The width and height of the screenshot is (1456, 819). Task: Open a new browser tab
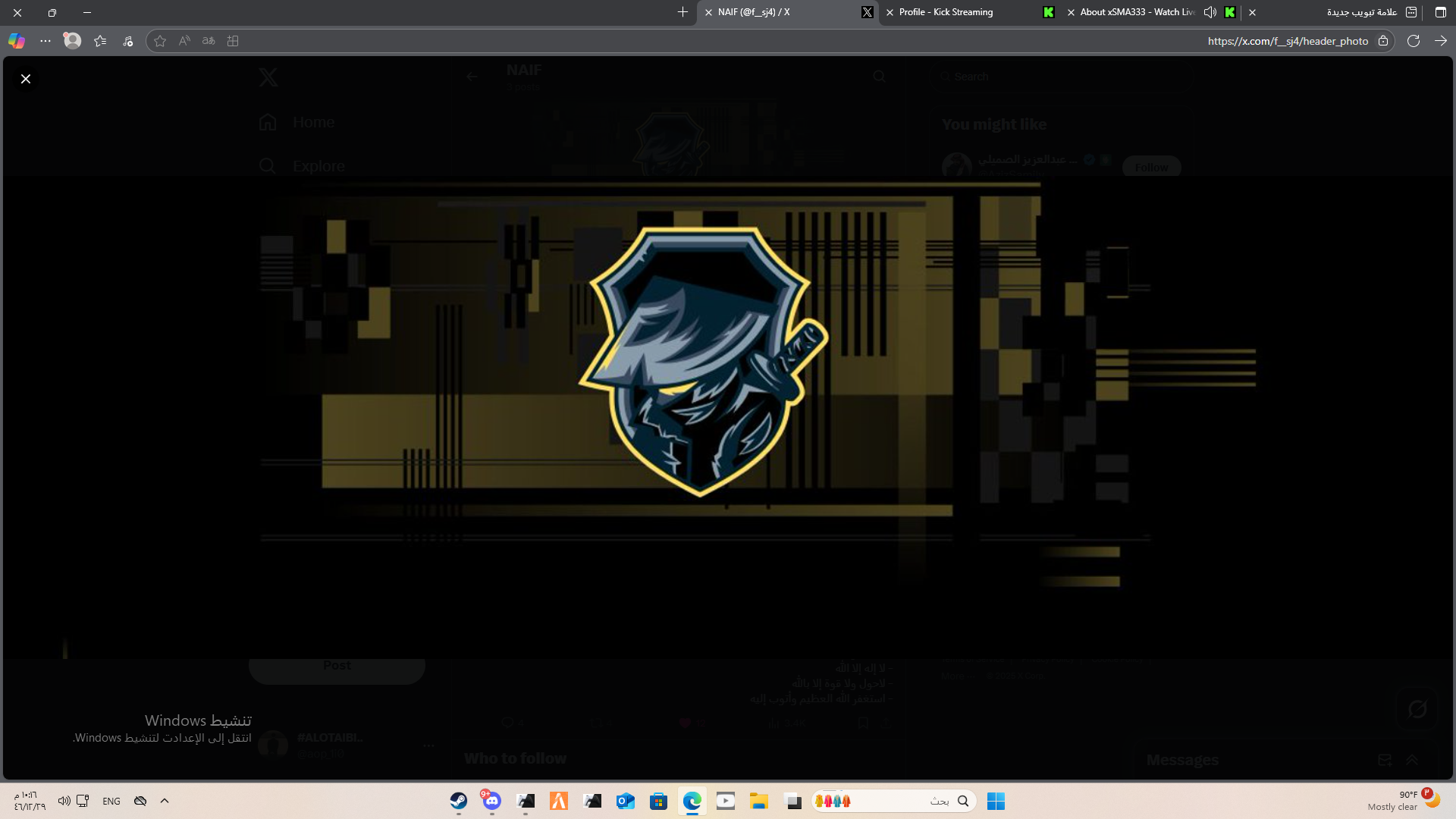[x=682, y=12]
